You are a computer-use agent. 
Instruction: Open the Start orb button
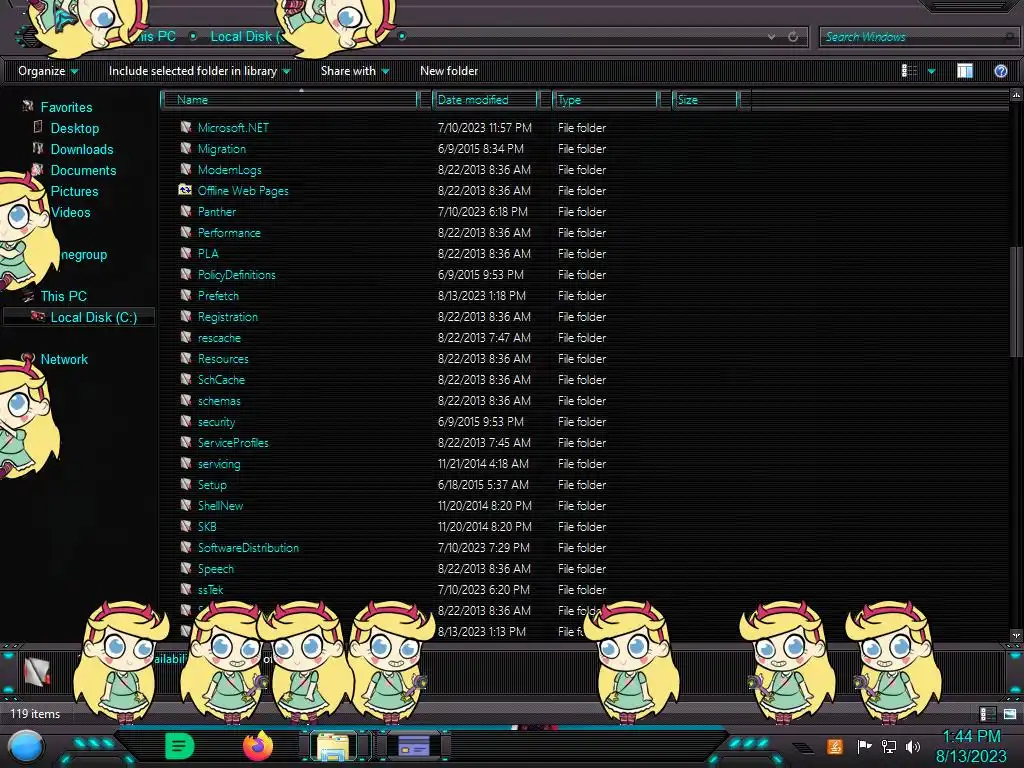25,746
